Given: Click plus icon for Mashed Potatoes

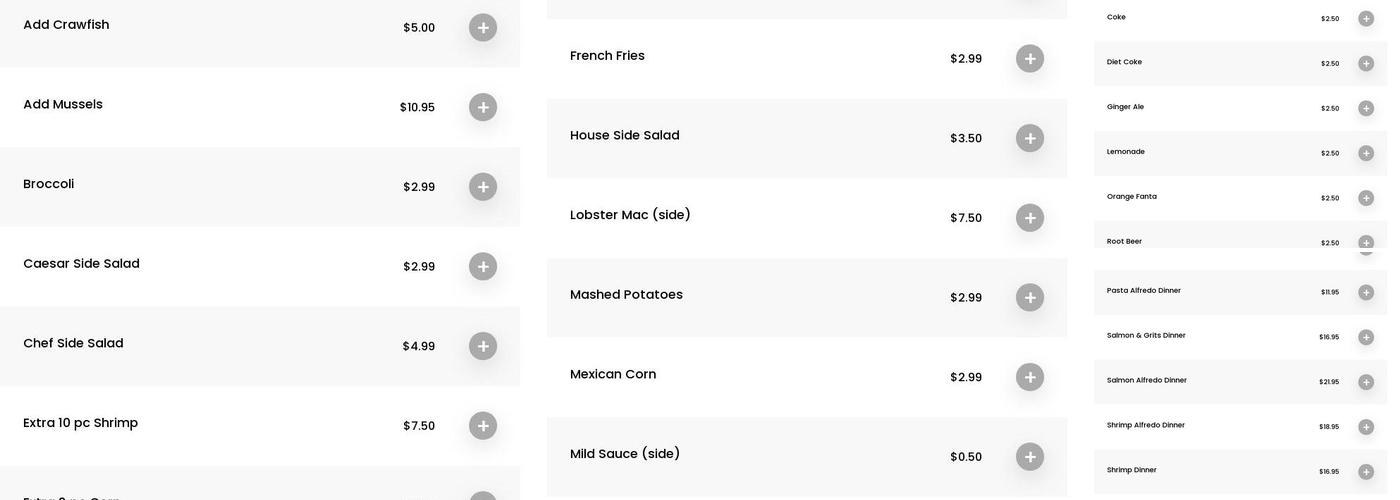Looking at the screenshot, I should (1030, 298).
